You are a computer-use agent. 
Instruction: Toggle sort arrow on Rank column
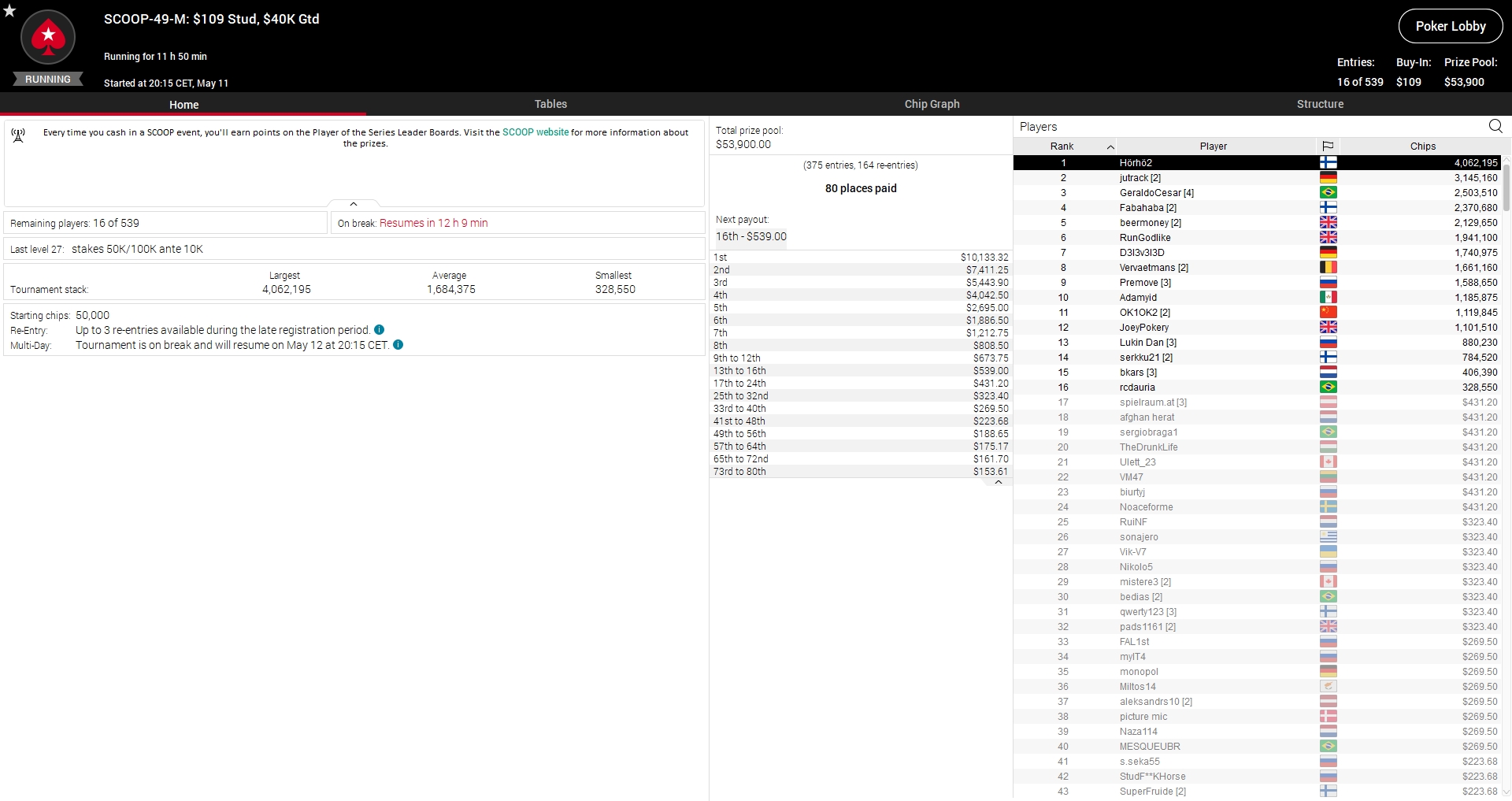pyautogui.click(x=1110, y=146)
